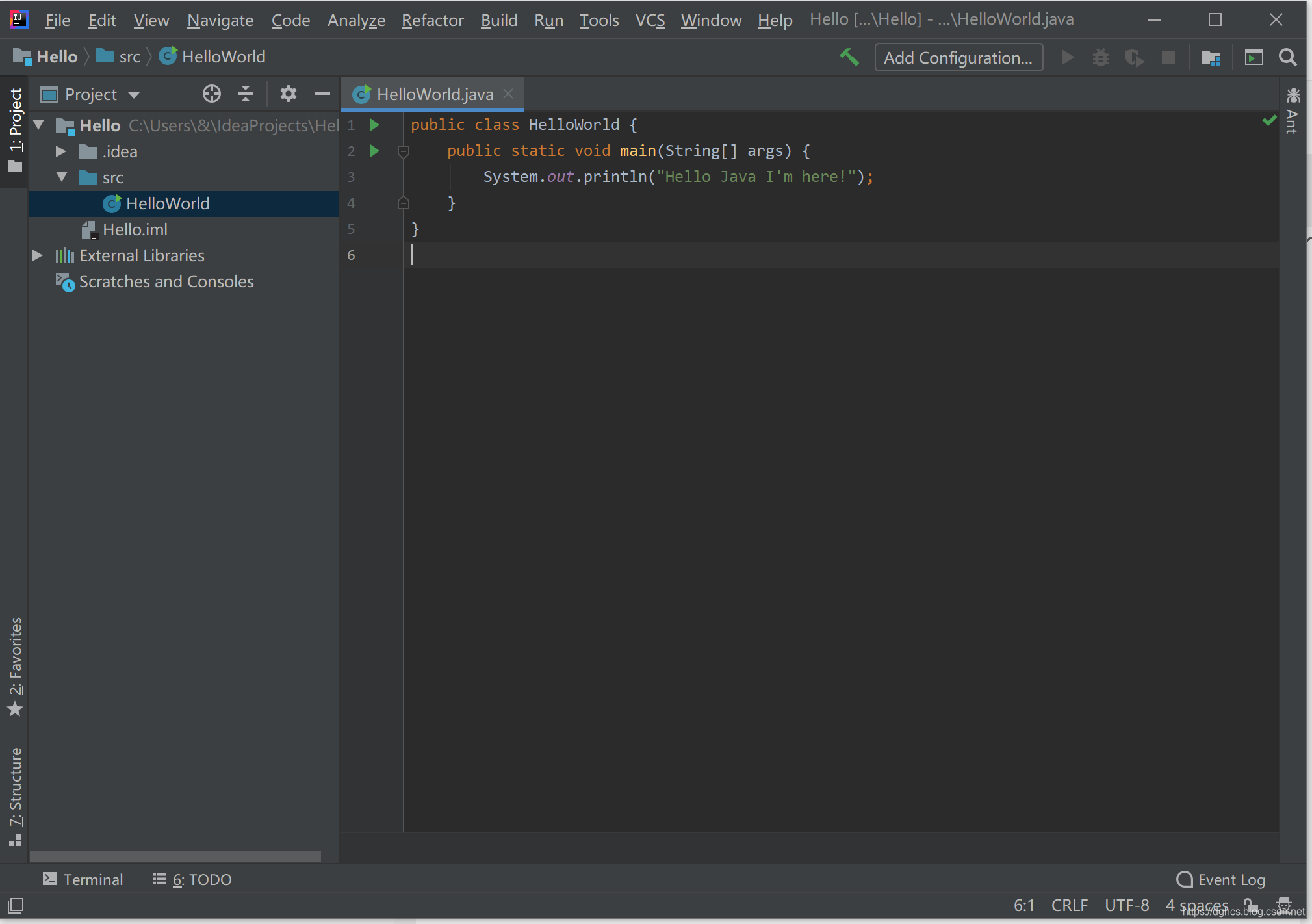Viewport: 1312px width, 924px height.
Task: Collapse the src folder in project tree
Action: pyautogui.click(x=63, y=177)
